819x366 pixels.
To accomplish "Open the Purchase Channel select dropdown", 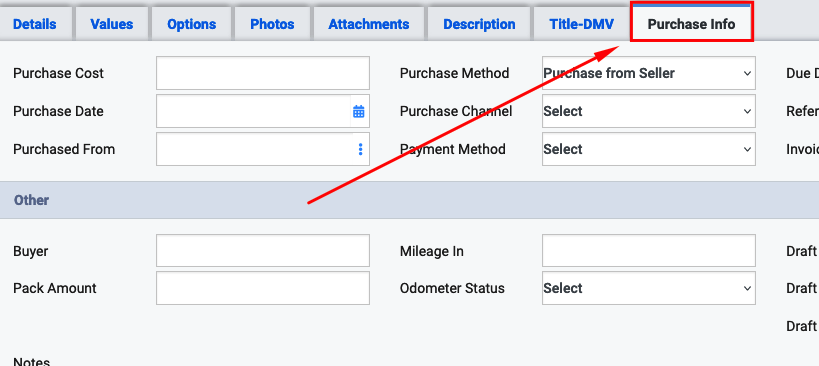I will [649, 111].
